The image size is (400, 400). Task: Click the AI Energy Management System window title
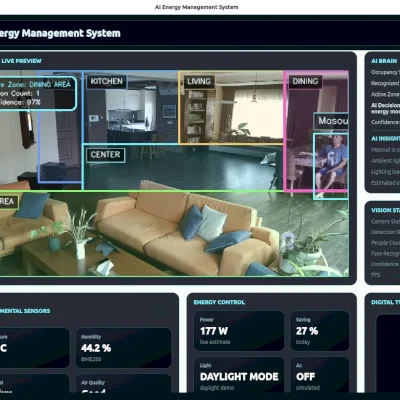[197, 7]
